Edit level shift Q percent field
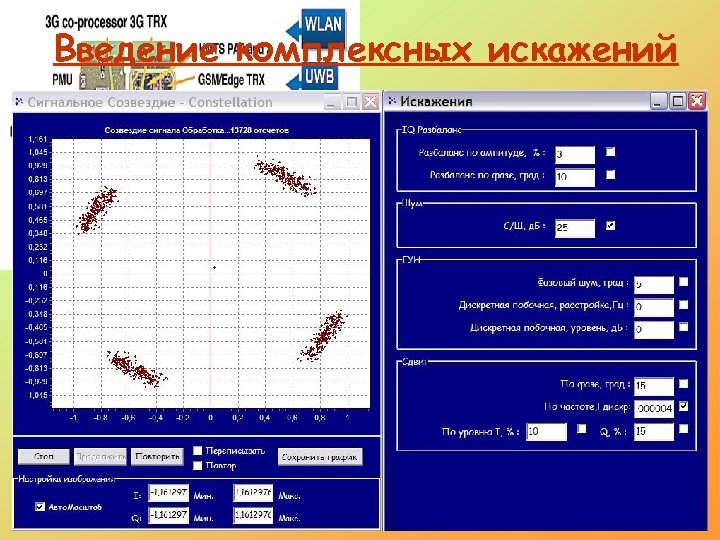 [654, 432]
